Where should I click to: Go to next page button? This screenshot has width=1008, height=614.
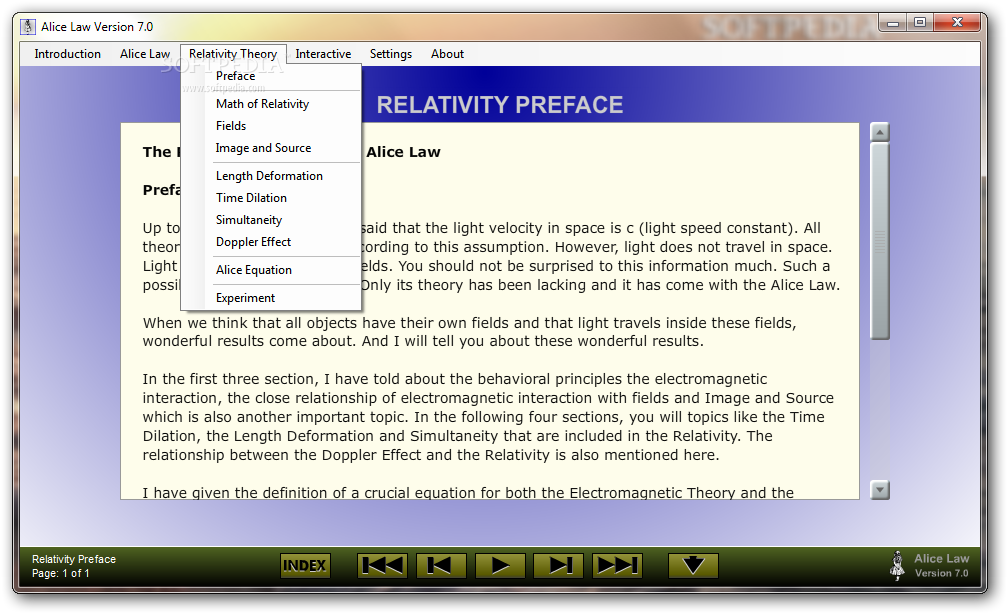pyautogui.click(x=558, y=565)
